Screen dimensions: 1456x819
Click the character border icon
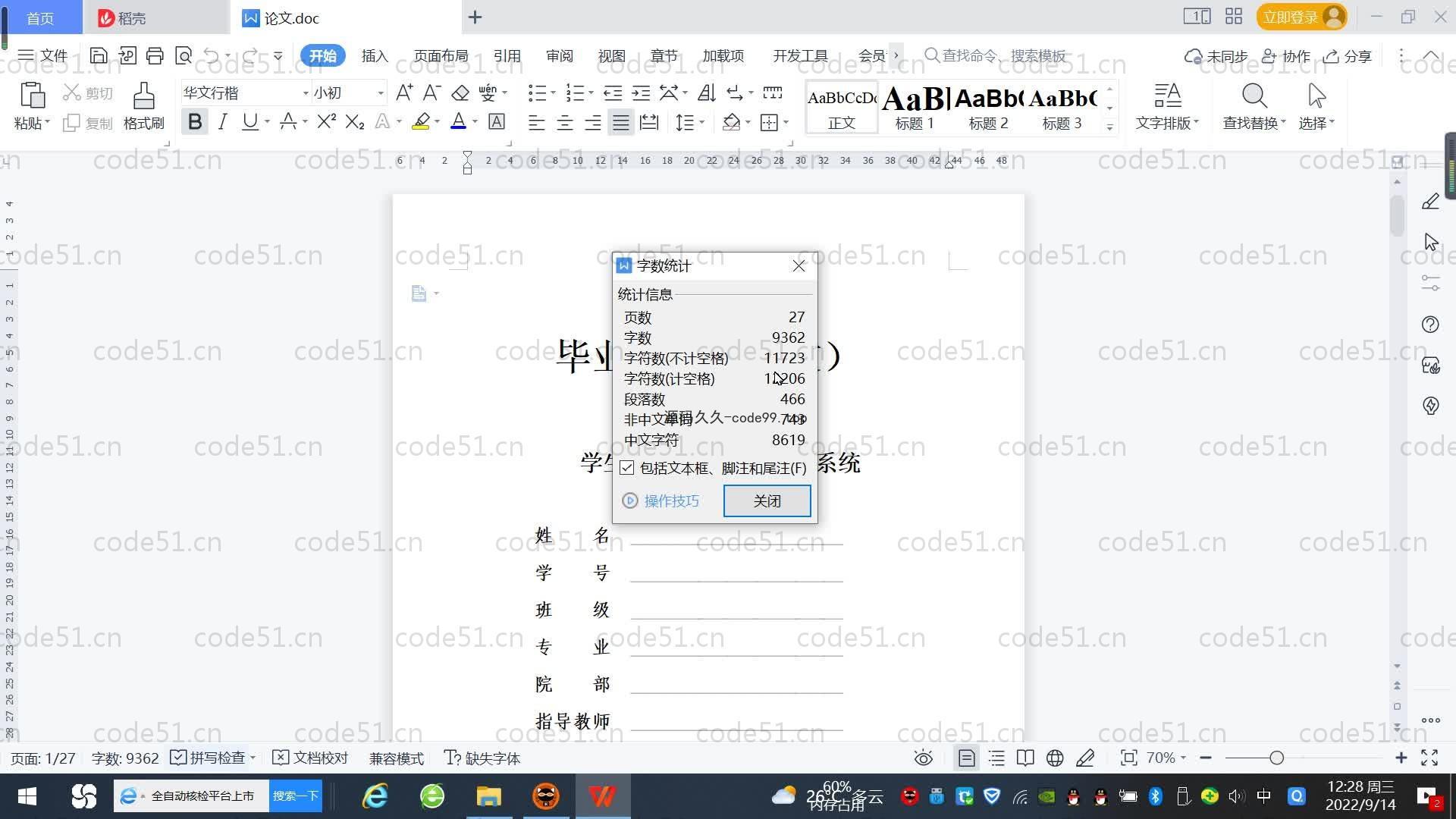coord(497,122)
